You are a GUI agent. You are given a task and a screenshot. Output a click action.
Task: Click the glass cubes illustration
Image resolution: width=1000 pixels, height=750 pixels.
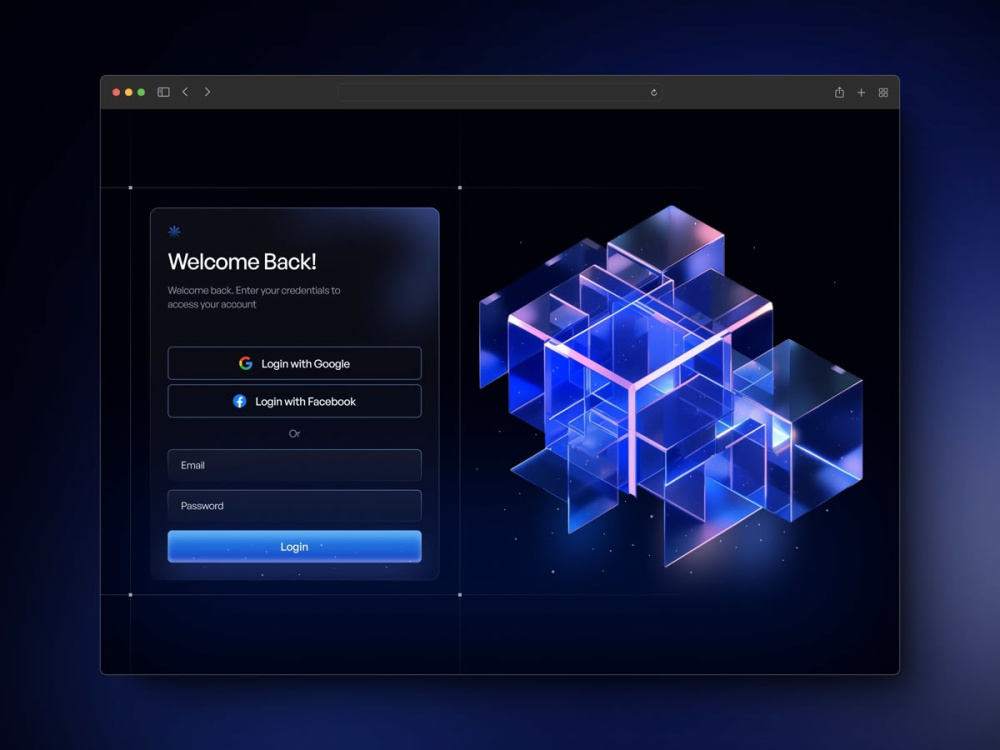click(x=670, y=386)
